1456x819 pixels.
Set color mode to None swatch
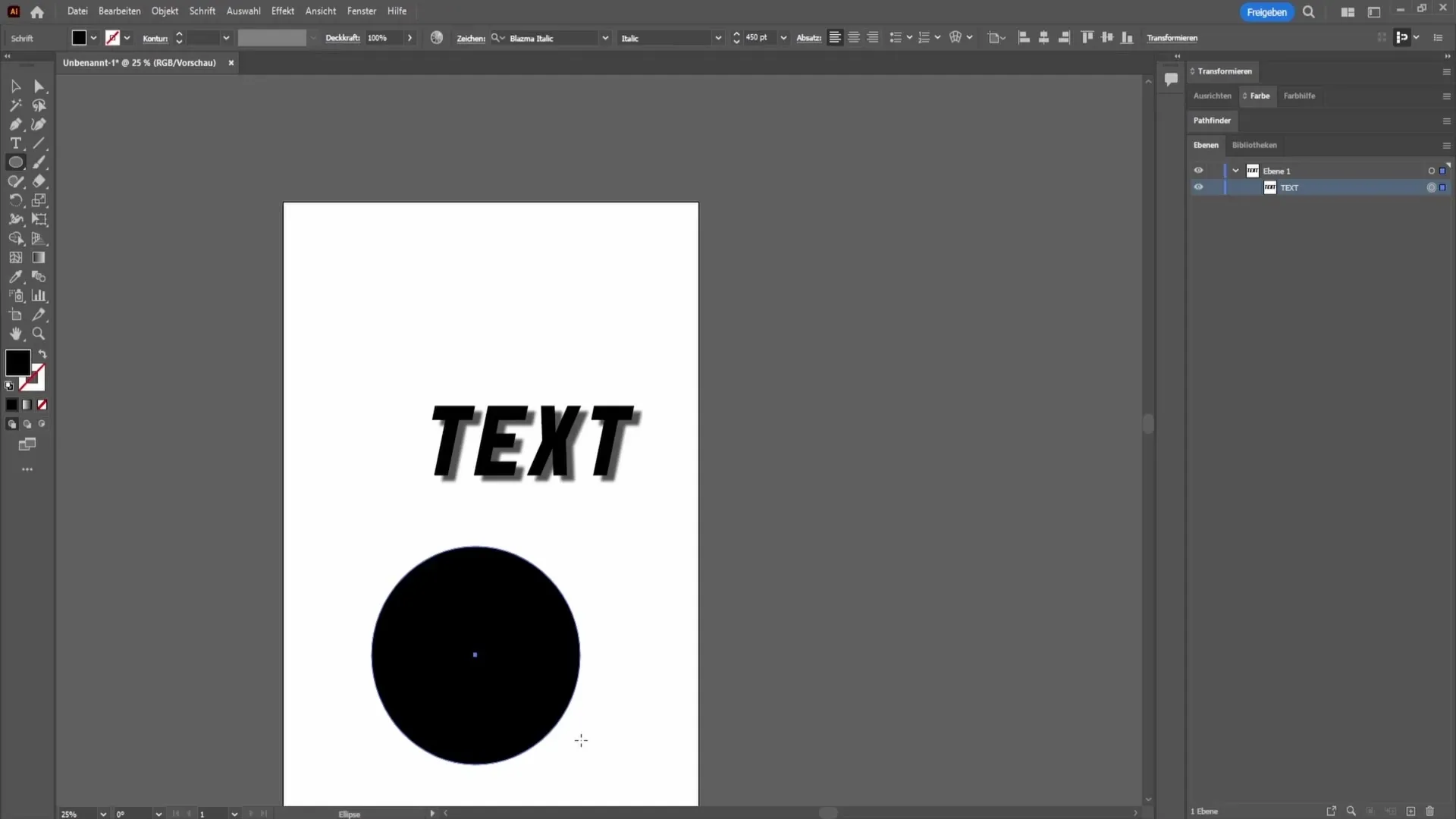pos(42,405)
